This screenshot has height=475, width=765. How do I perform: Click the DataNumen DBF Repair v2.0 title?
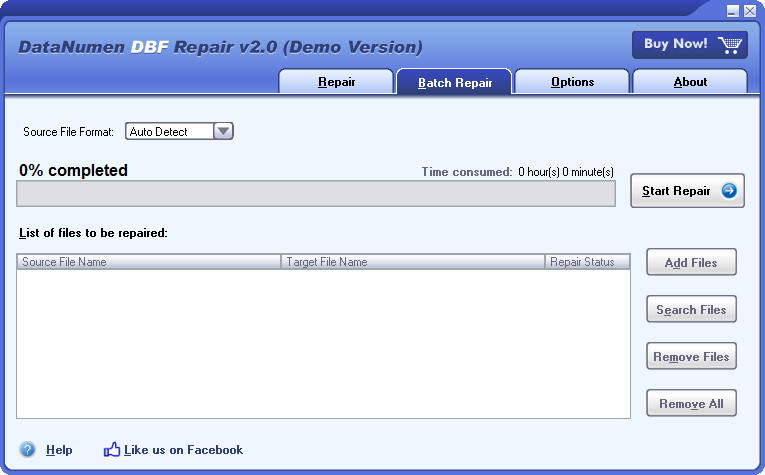221,47
